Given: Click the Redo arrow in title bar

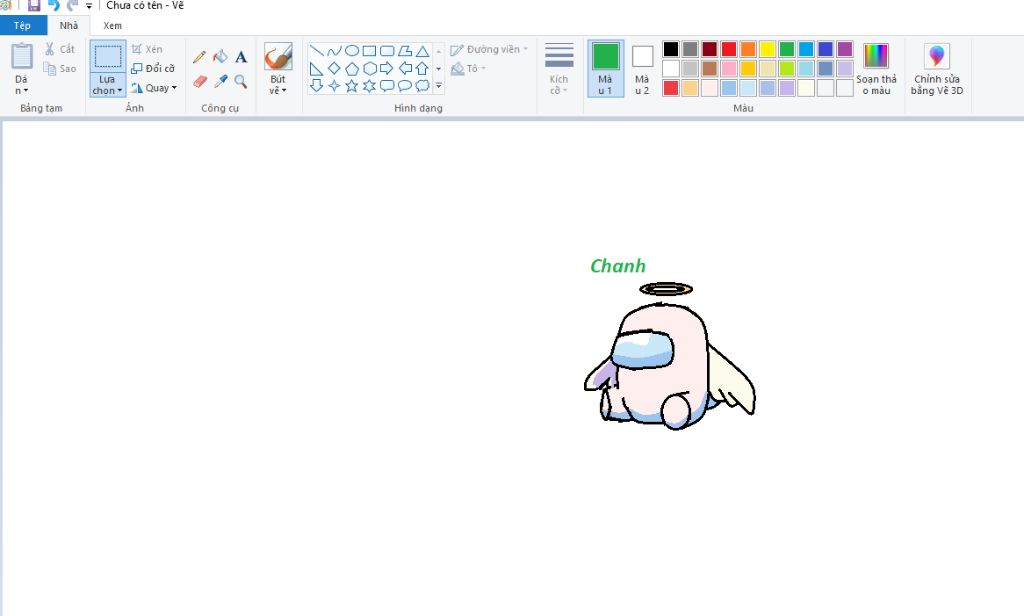Looking at the screenshot, I should coord(72,5).
